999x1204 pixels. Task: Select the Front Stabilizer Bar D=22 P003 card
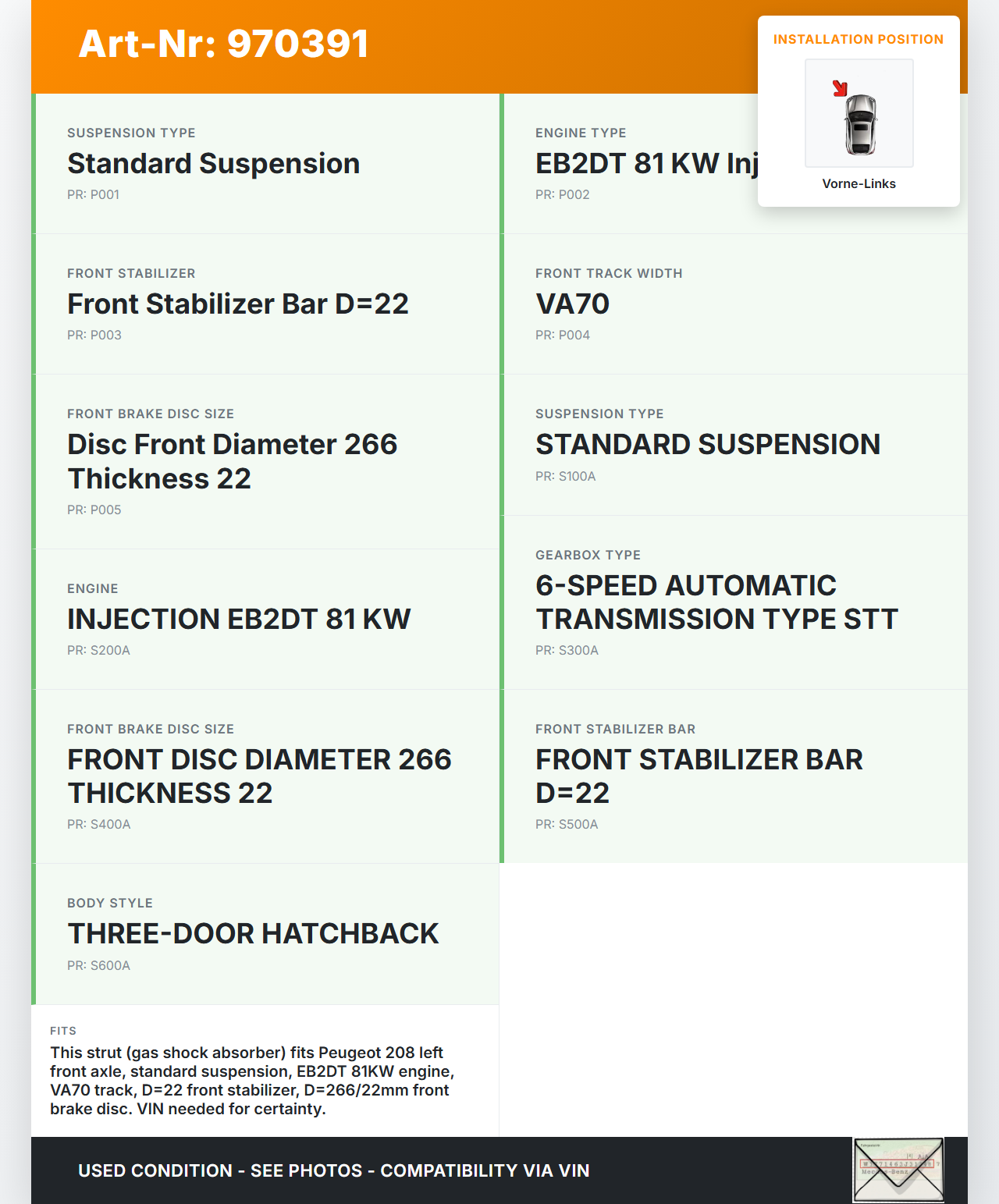click(x=265, y=304)
